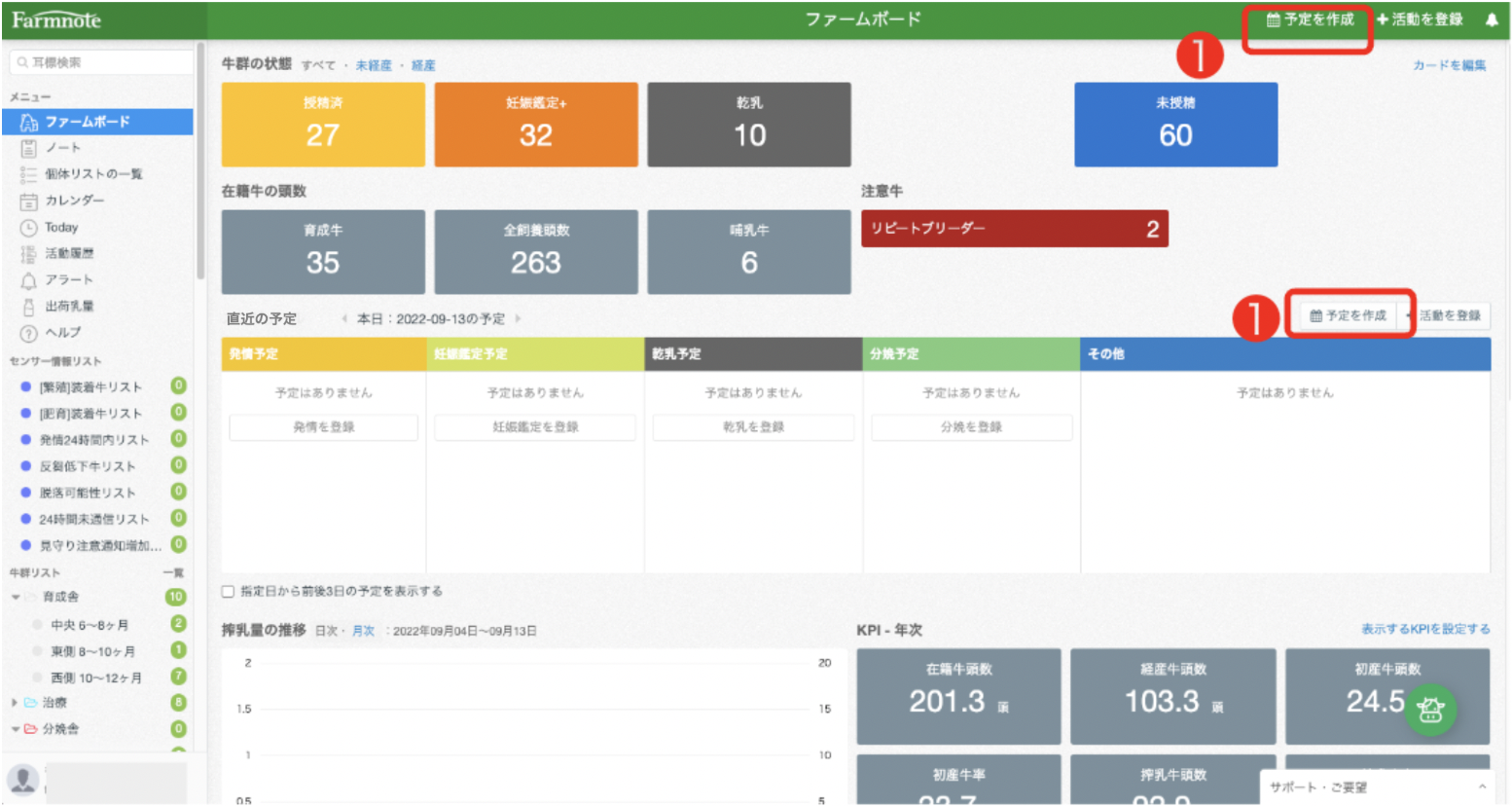Viewport: 1512px width, 806px height.
Task: Toggle 指定日から前後3日の予定を表示する checkbox
Action: click(x=228, y=592)
